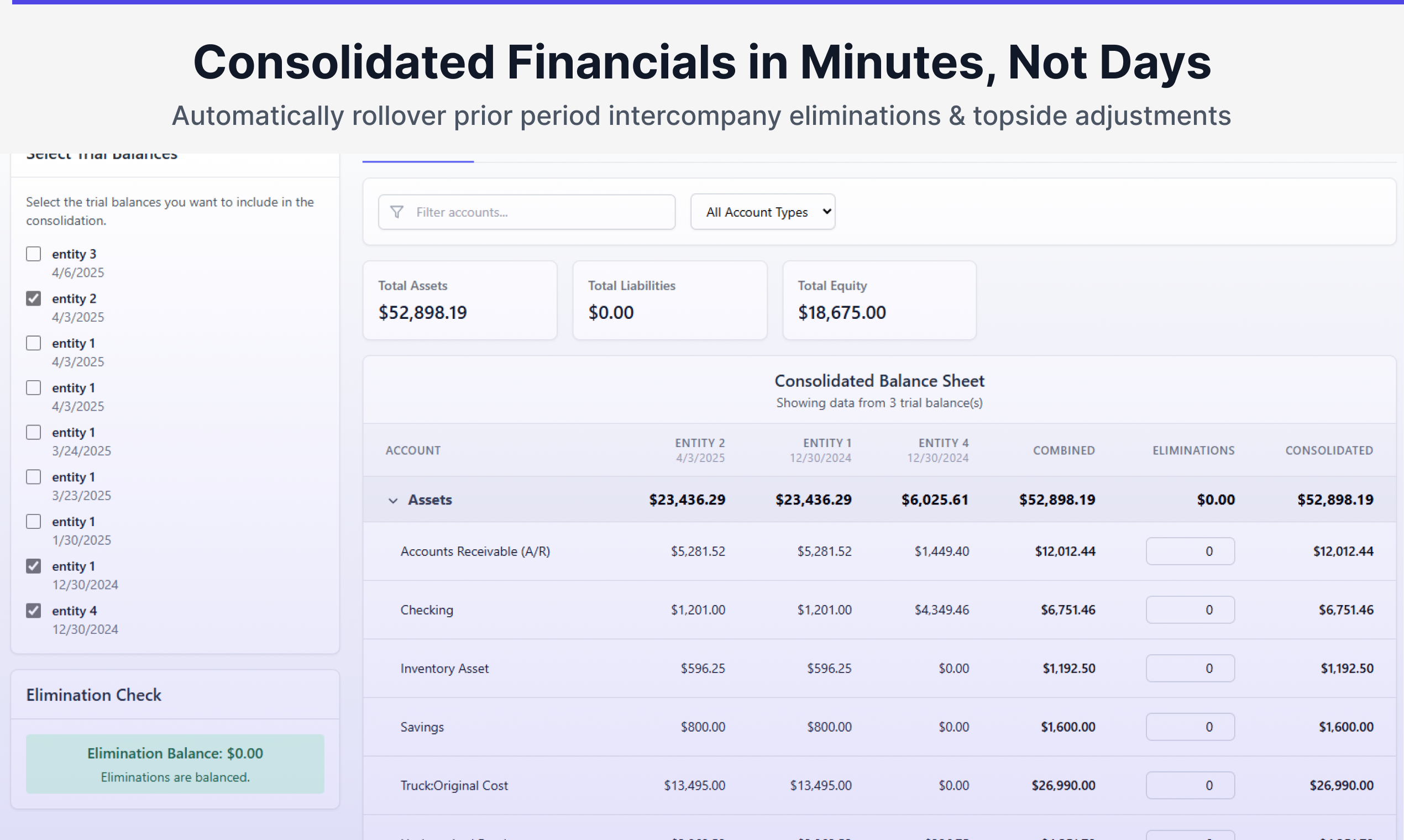This screenshot has width=1404, height=840.
Task: Select entity 1 dated 1/30/2025
Action: pos(33,521)
